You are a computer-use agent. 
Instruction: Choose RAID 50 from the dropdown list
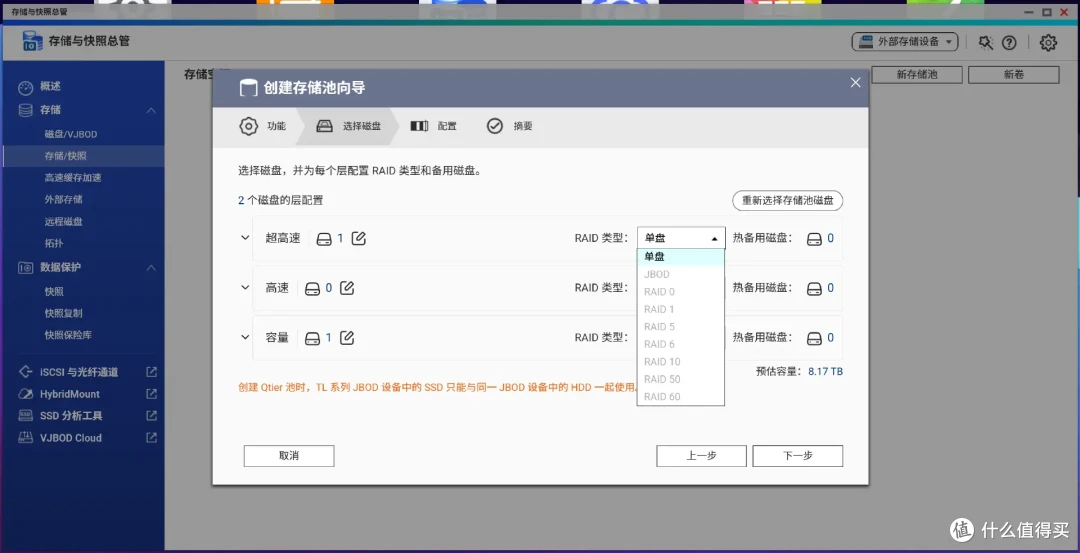pyautogui.click(x=681, y=379)
